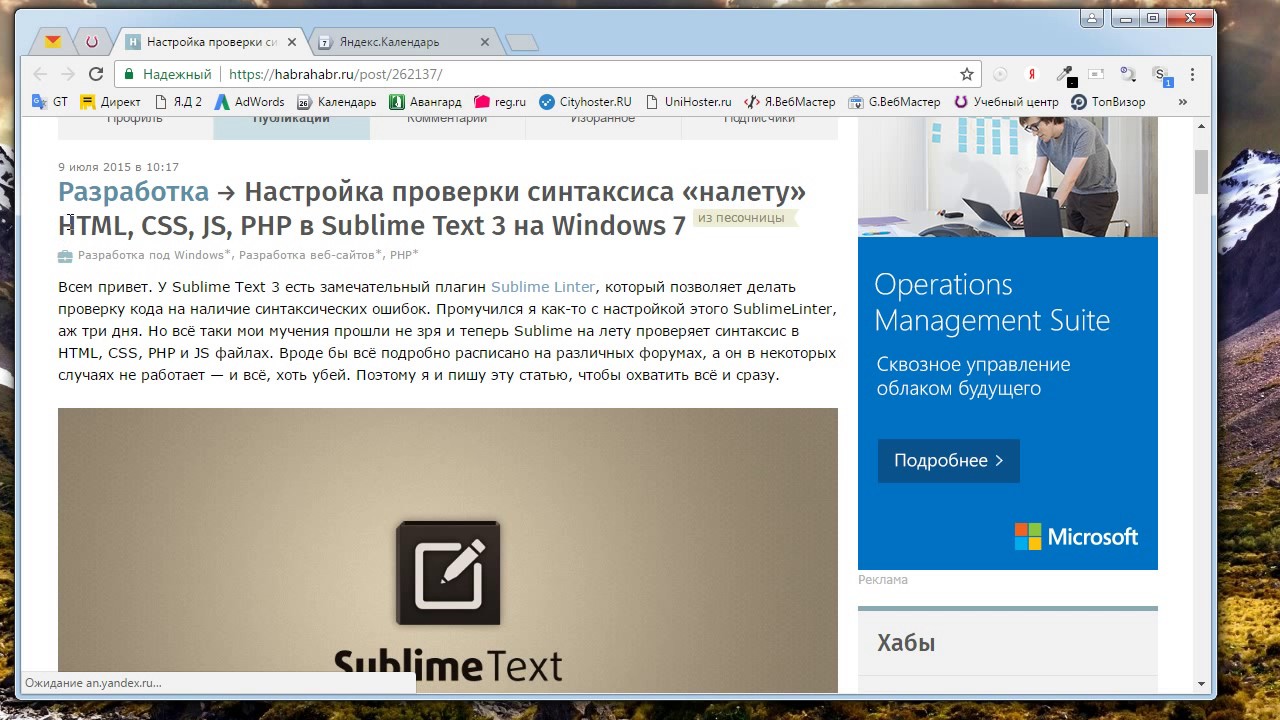Viewport: 1280px width, 720px height.
Task: Click the Operations Management Suite ad heading
Action: 992,302
